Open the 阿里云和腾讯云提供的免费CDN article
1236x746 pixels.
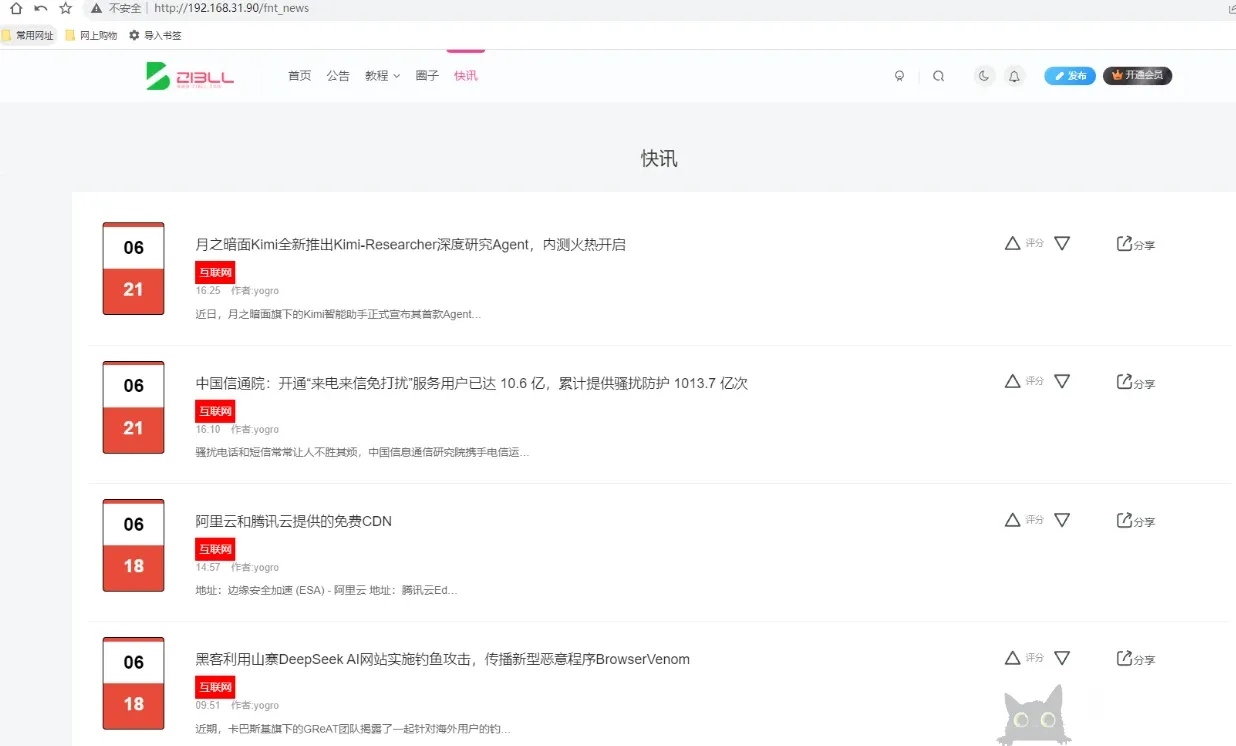[293, 522]
